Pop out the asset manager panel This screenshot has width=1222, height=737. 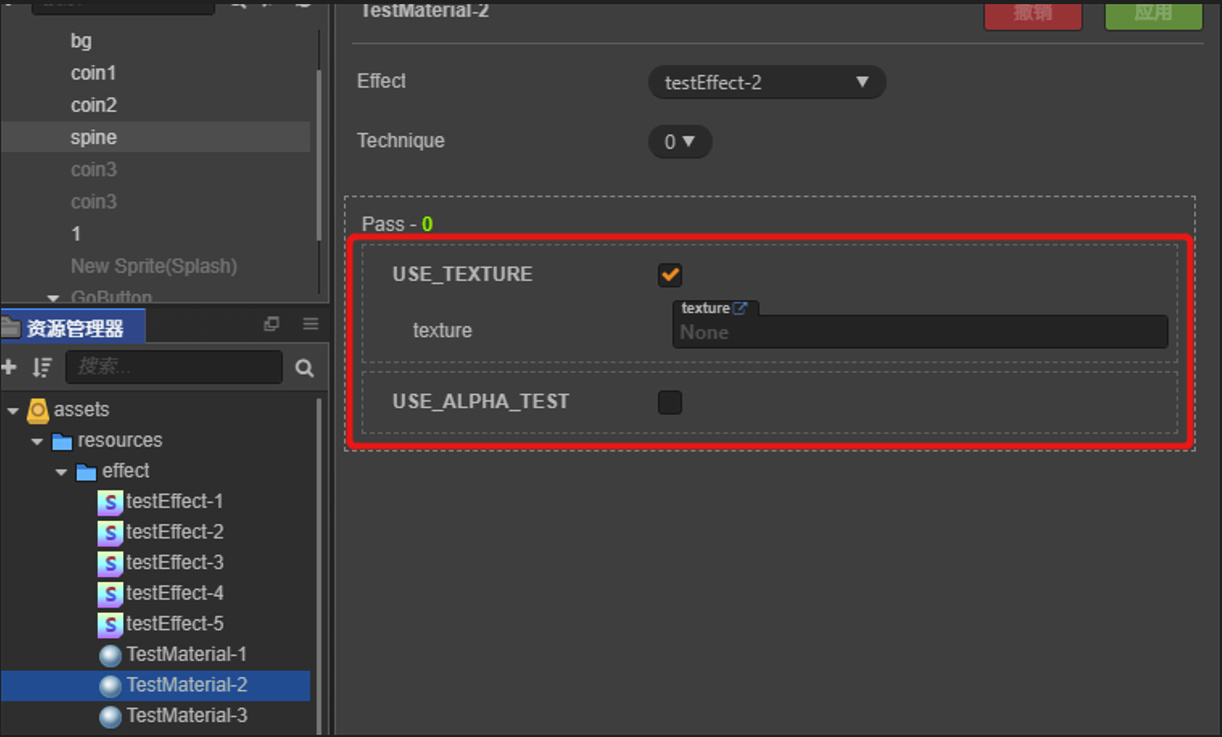point(271,324)
